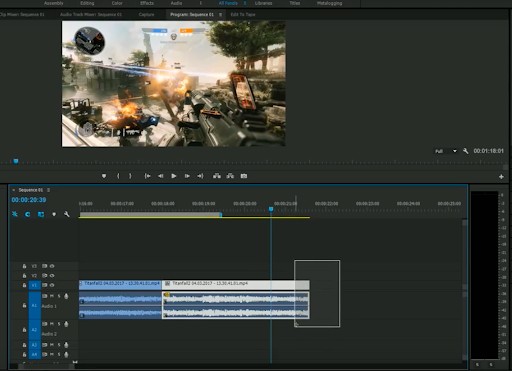
Task: Solo track A1 with S button
Action: tap(59, 296)
